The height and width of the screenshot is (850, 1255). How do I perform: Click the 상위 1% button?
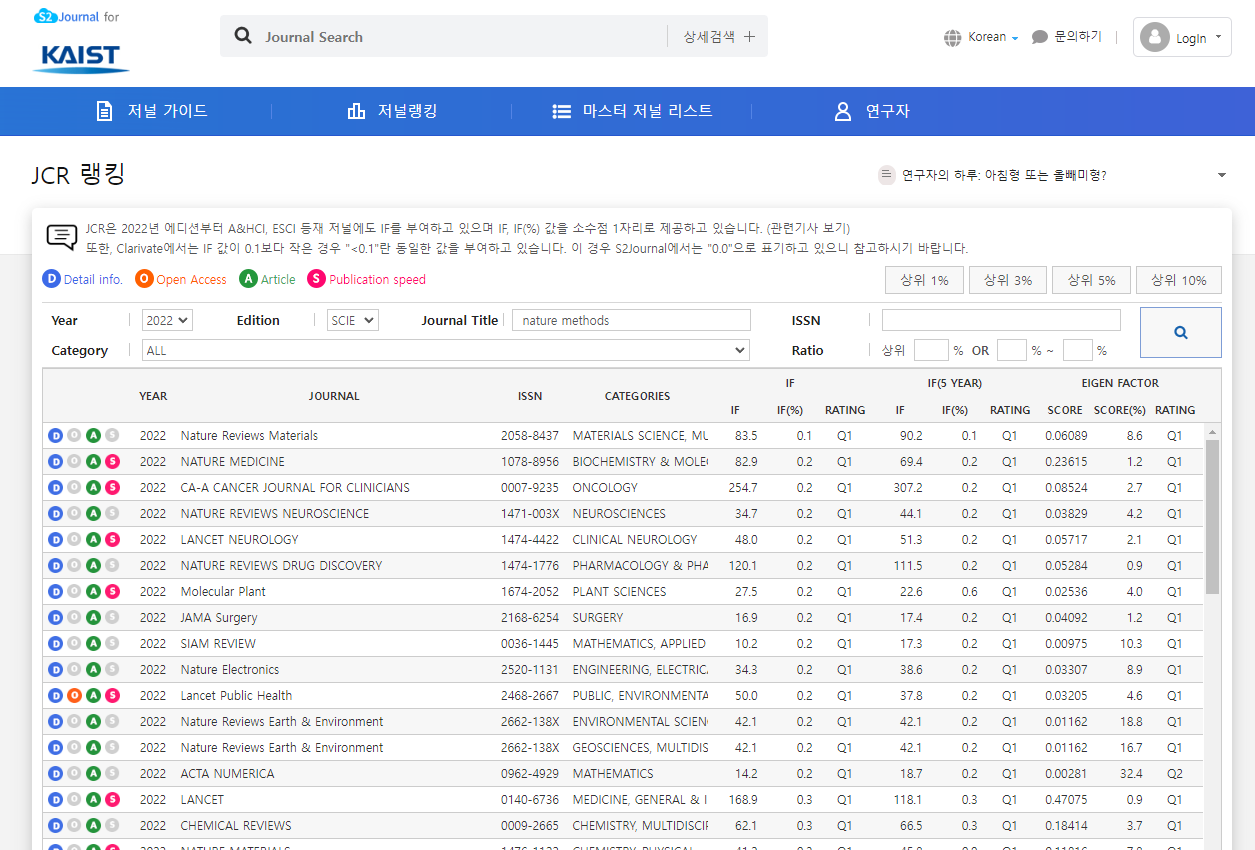coord(924,280)
